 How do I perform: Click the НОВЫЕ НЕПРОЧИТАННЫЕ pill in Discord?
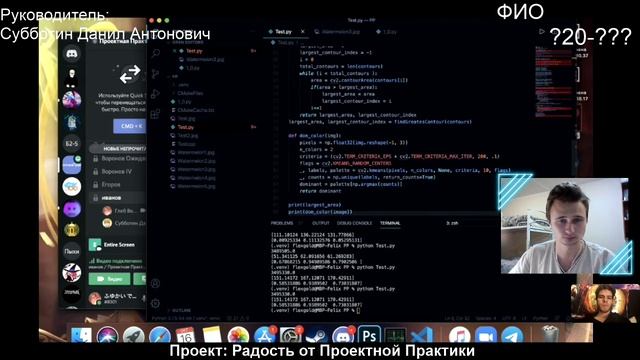tap(119, 149)
